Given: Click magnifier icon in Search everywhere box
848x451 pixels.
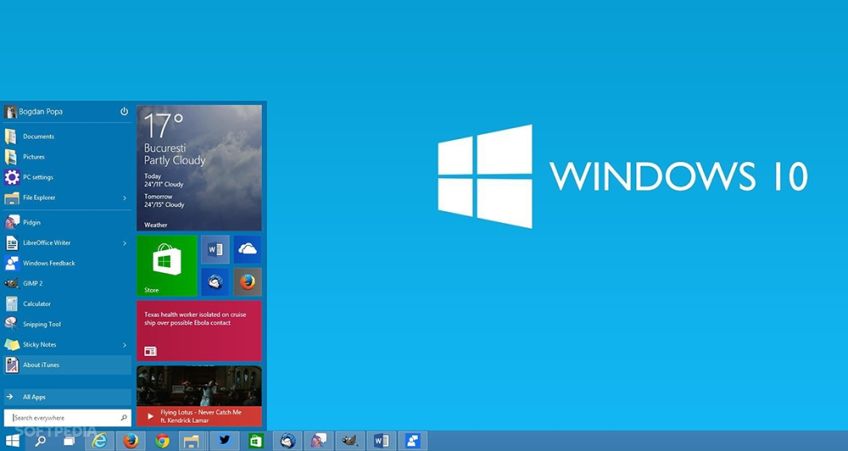Looking at the screenshot, I should pos(124,418).
